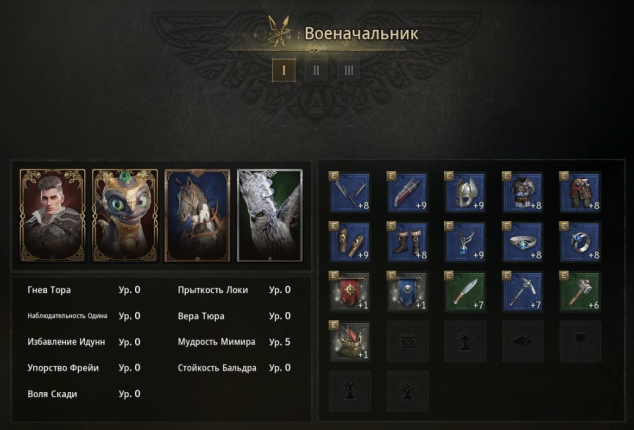
Task: Select the pickaxe +7 tool
Action: pyautogui.click(x=522, y=292)
